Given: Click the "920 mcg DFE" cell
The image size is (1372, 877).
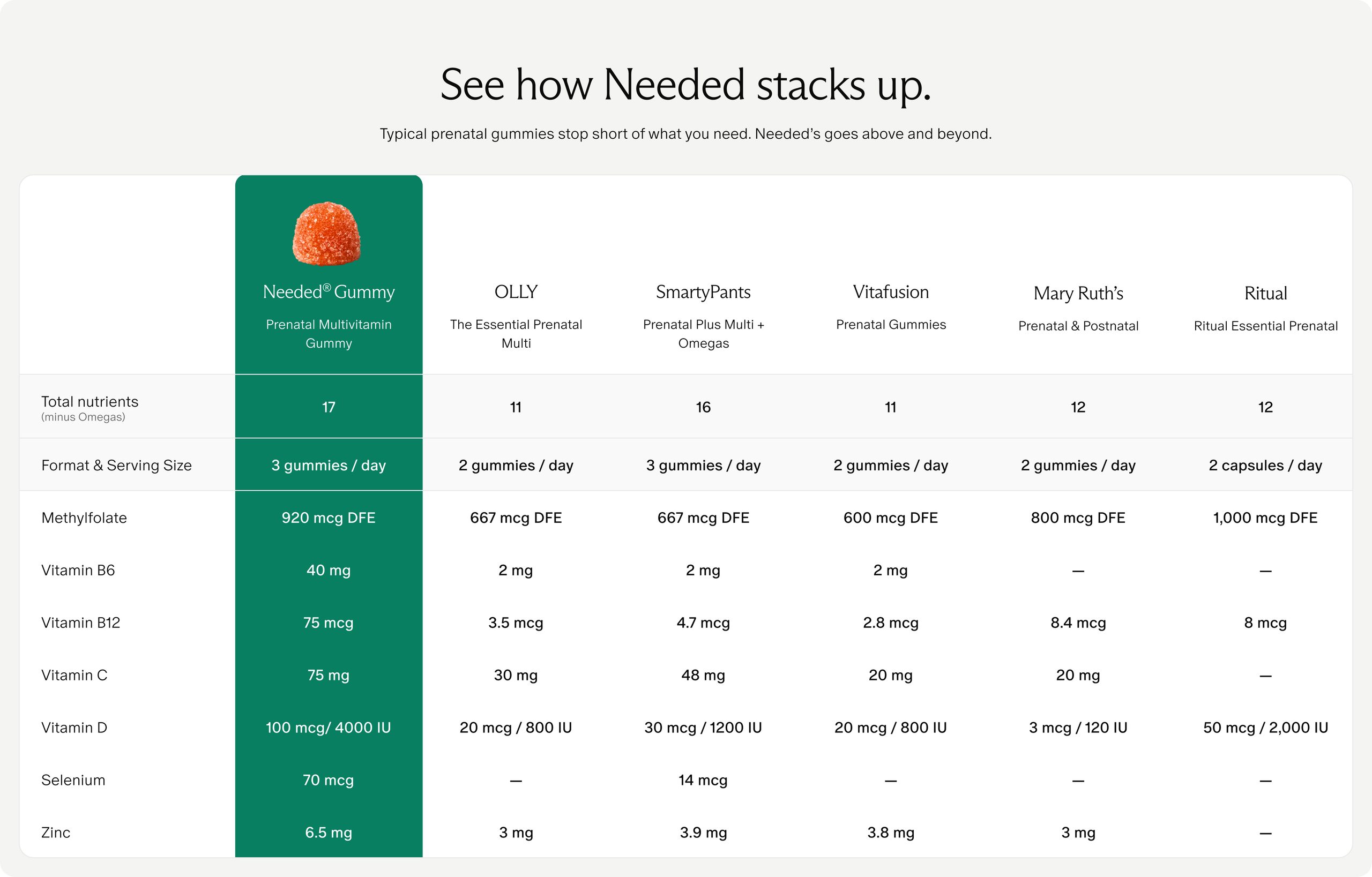Looking at the screenshot, I should click(329, 518).
